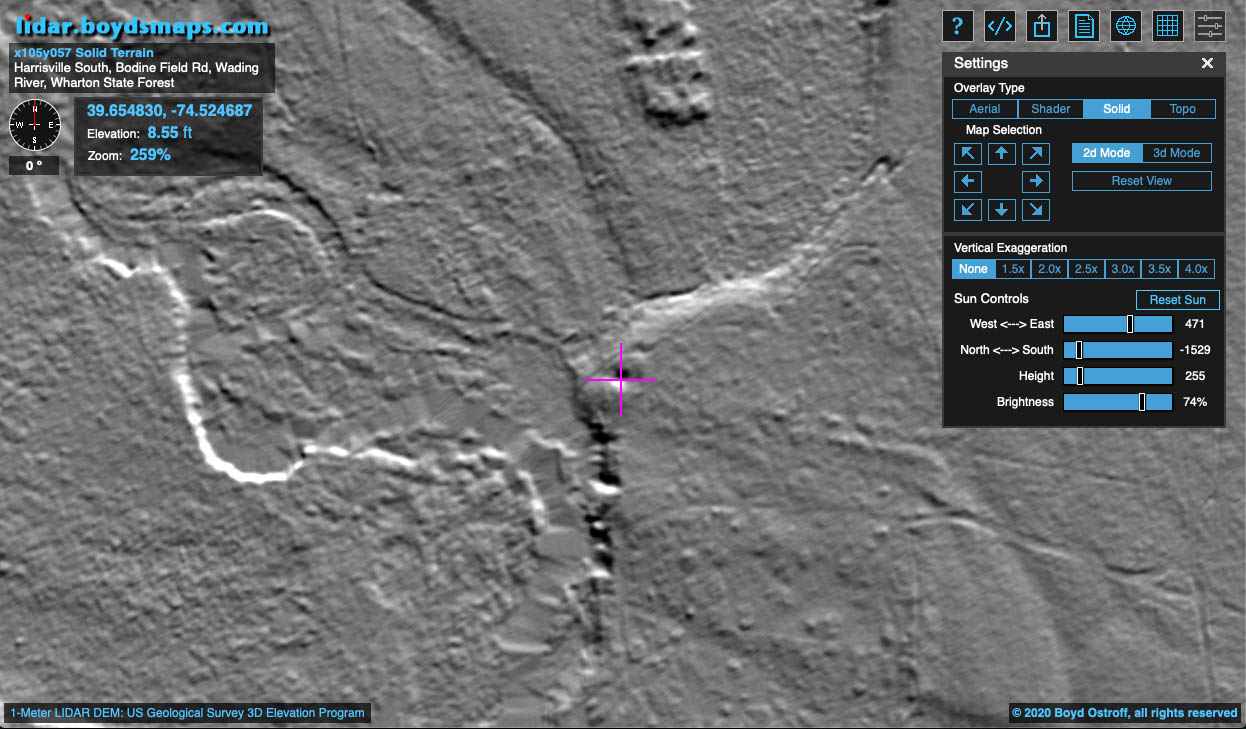Shift map selection east with right arrow
Viewport: 1246px width, 729px height.
tap(1036, 181)
